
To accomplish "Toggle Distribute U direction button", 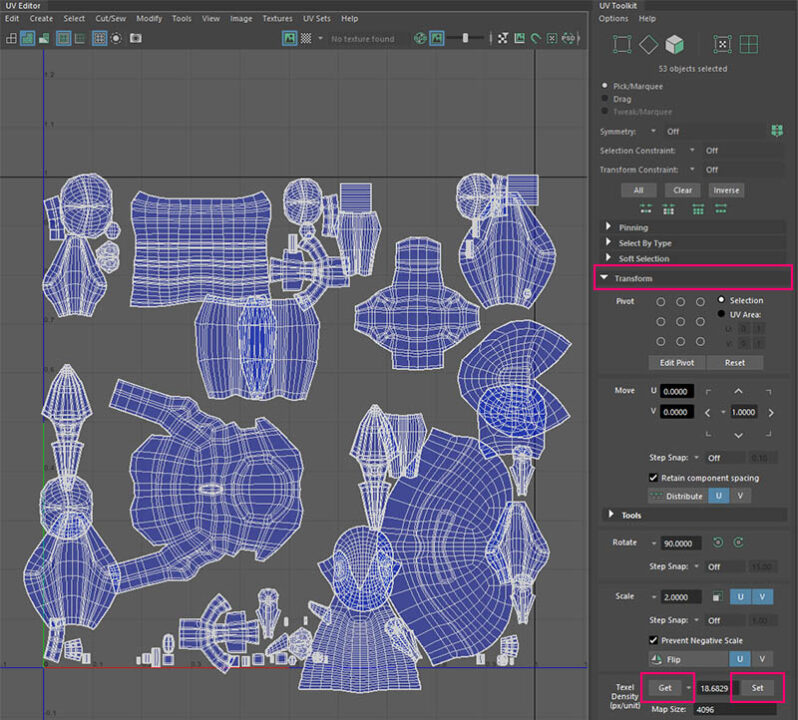I will (x=719, y=496).
